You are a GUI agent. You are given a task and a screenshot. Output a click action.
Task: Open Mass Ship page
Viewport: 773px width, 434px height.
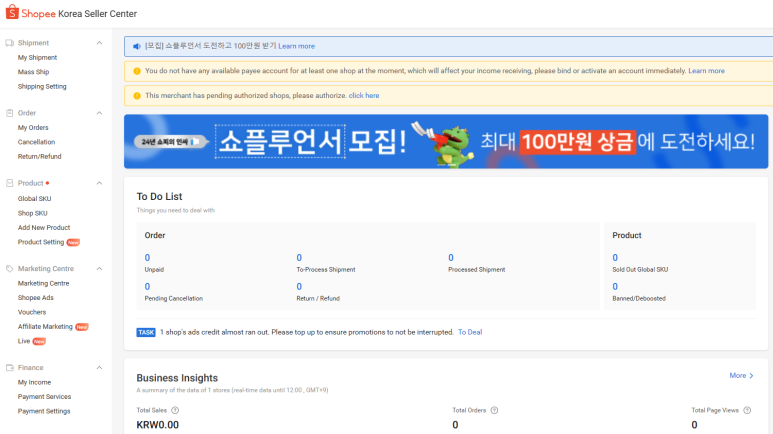click(34, 72)
